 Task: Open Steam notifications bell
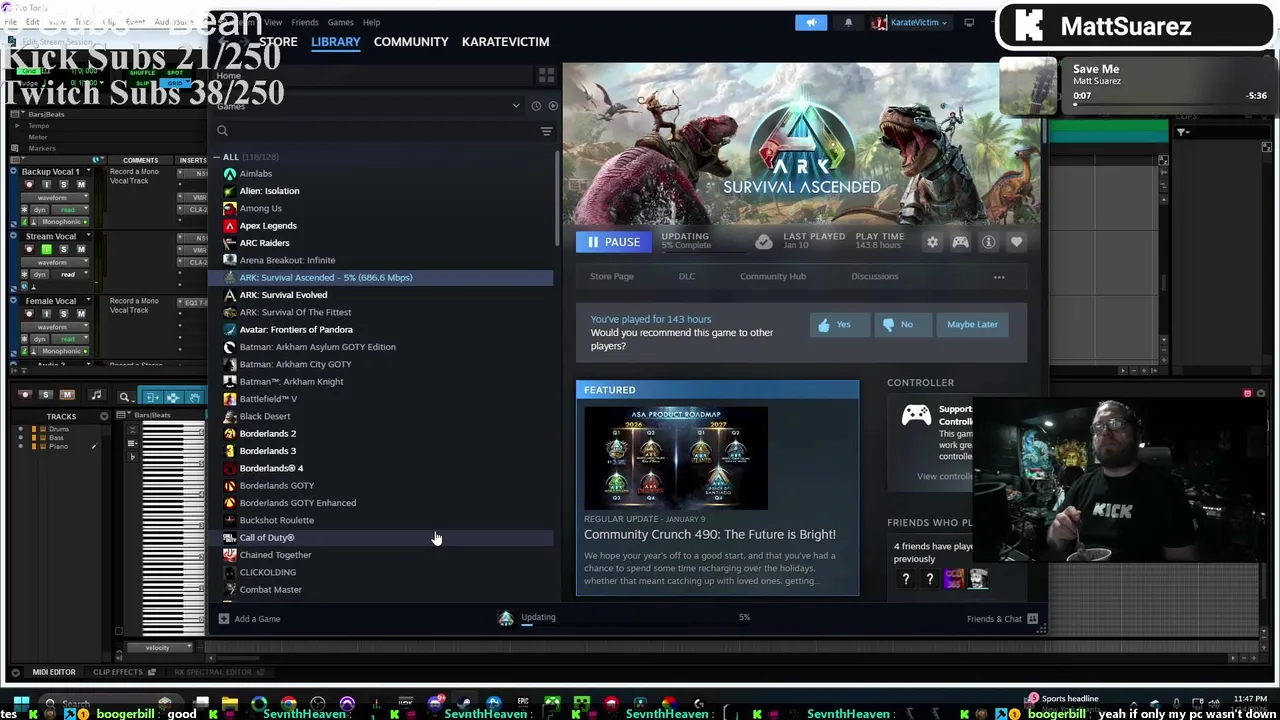coord(848,22)
